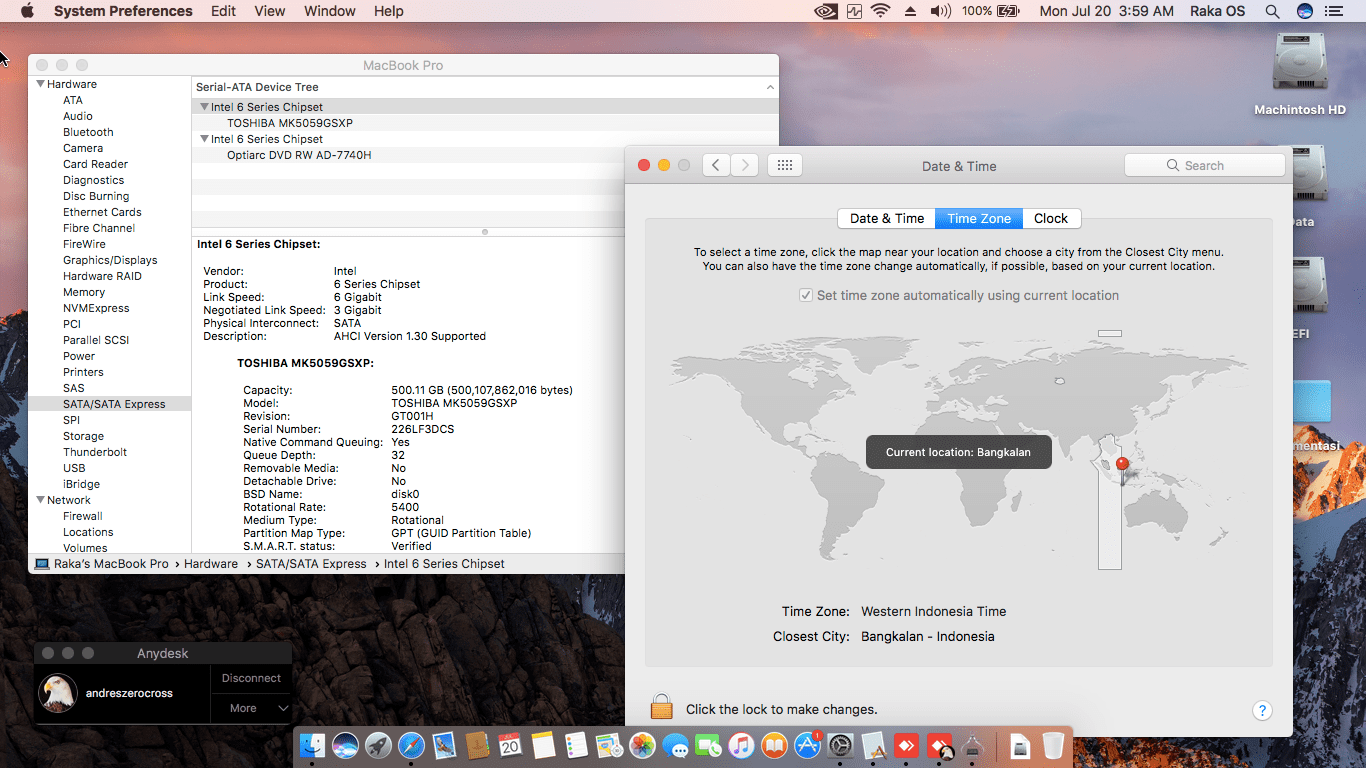Open the Trash in the Dock

coord(1053,745)
